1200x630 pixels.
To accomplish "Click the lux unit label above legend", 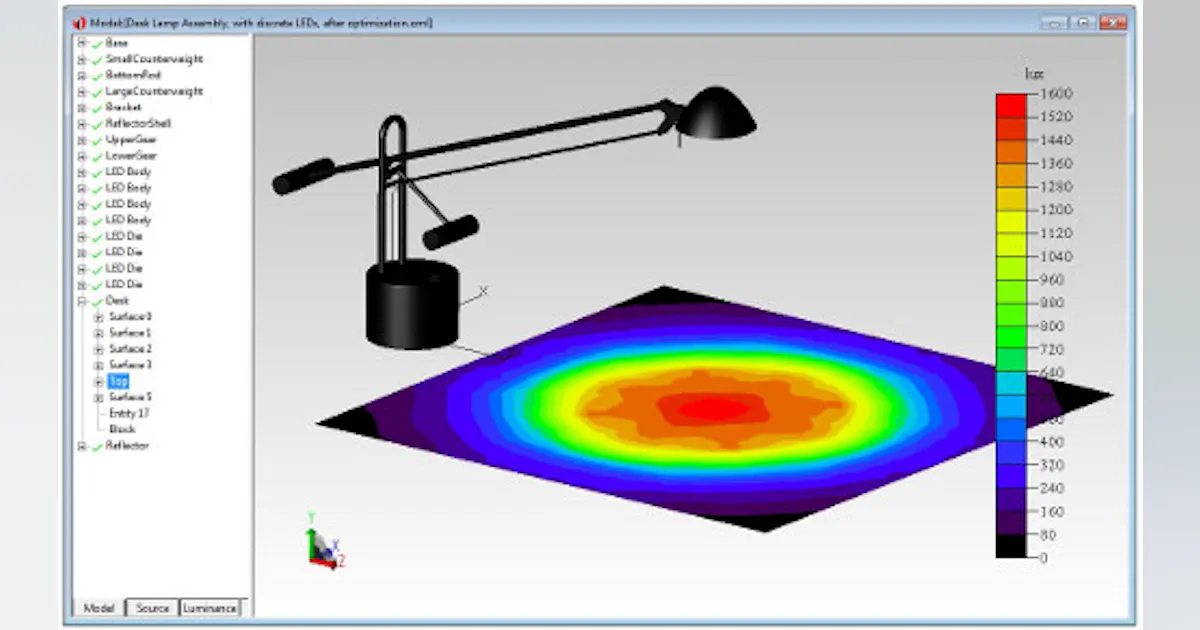I will (x=1034, y=73).
